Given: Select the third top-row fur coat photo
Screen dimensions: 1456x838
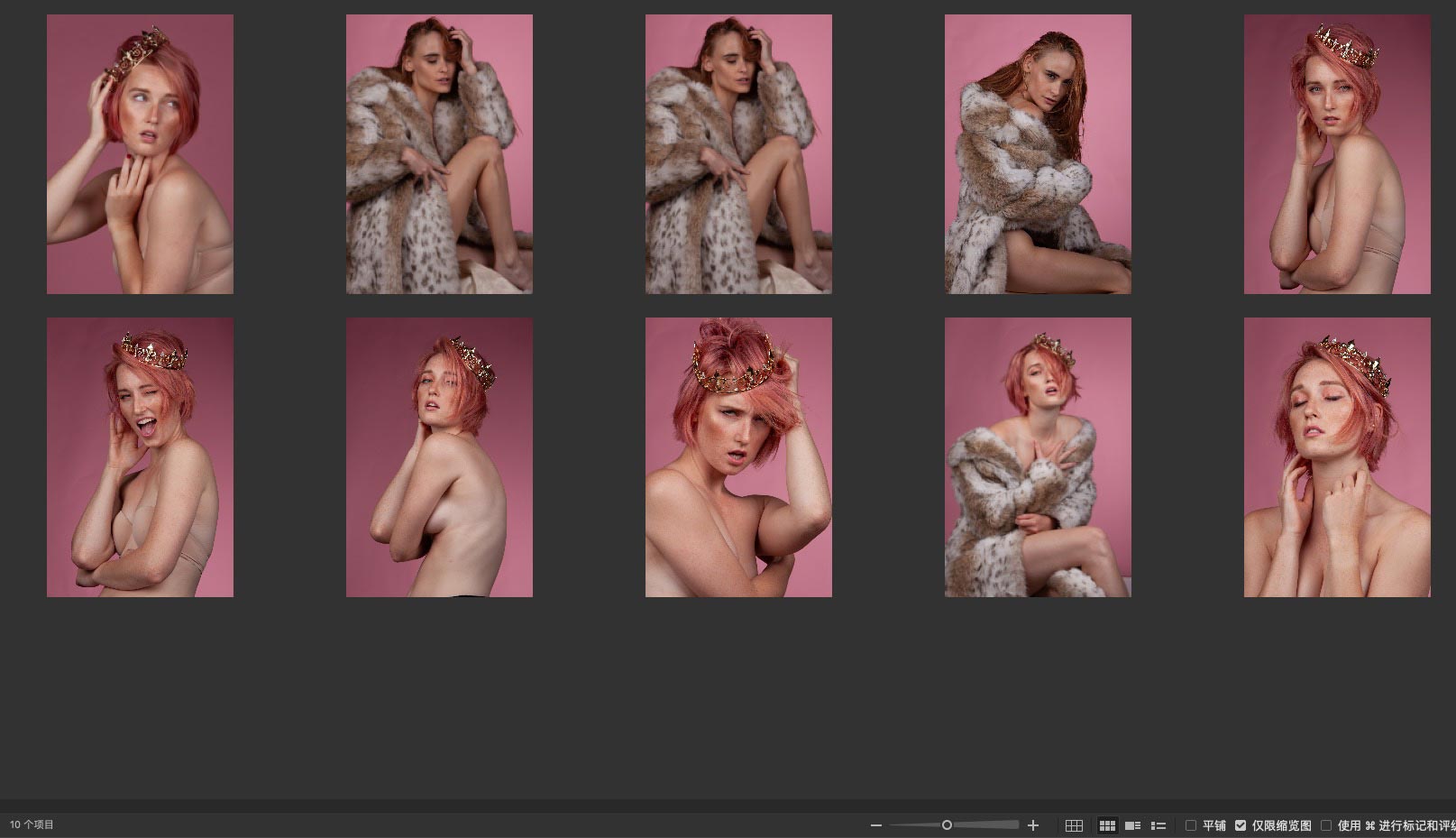Looking at the screenshot, I should [x=738, y=154].
